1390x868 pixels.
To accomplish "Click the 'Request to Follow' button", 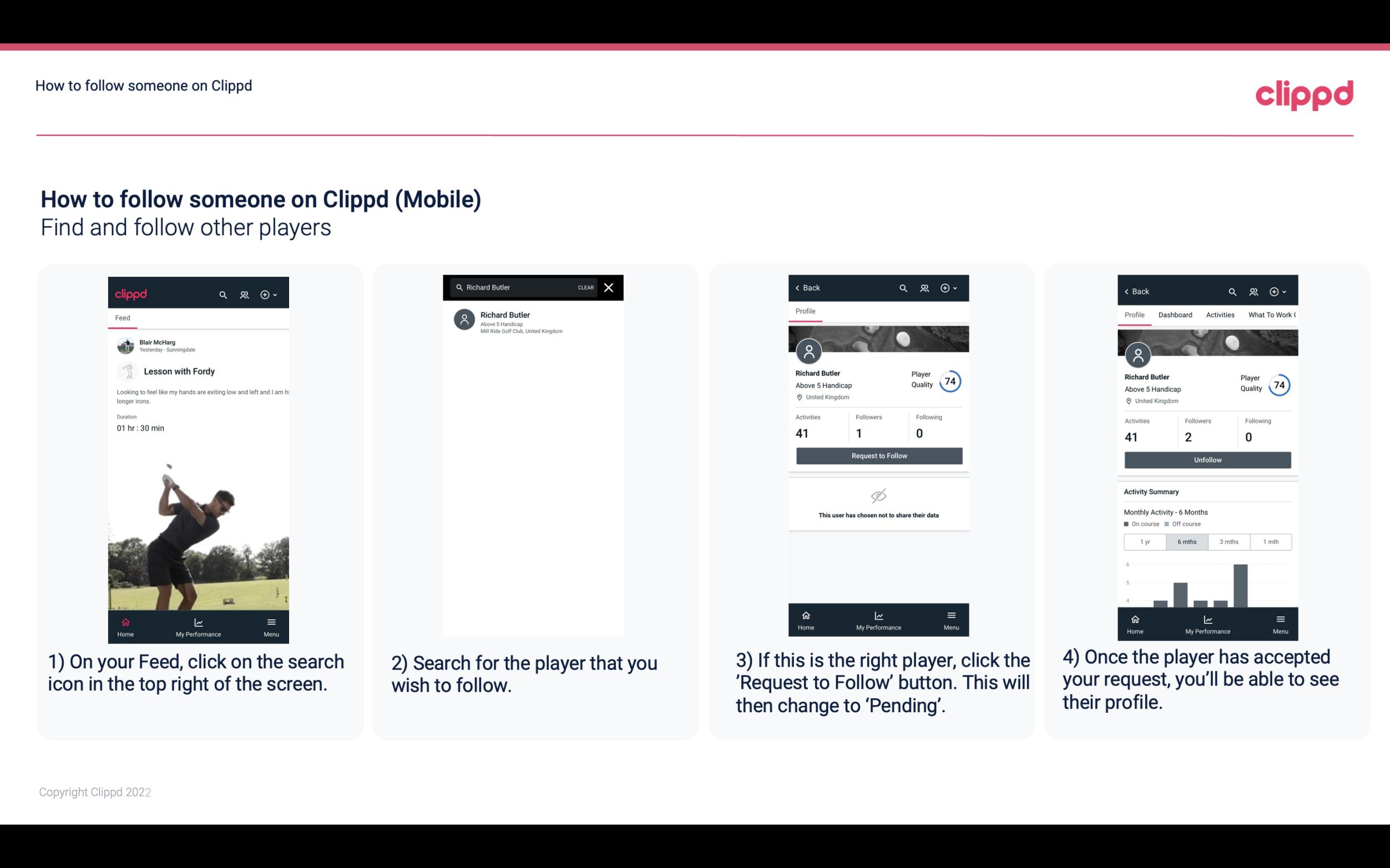I will click(x=878, y=455).
